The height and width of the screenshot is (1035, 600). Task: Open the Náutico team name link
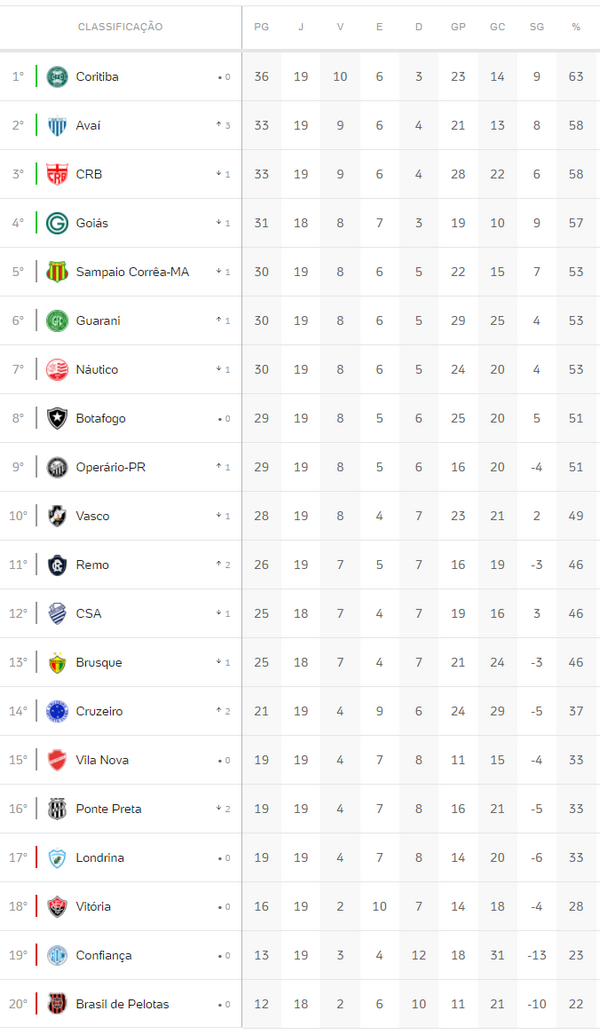click(97, 370)
